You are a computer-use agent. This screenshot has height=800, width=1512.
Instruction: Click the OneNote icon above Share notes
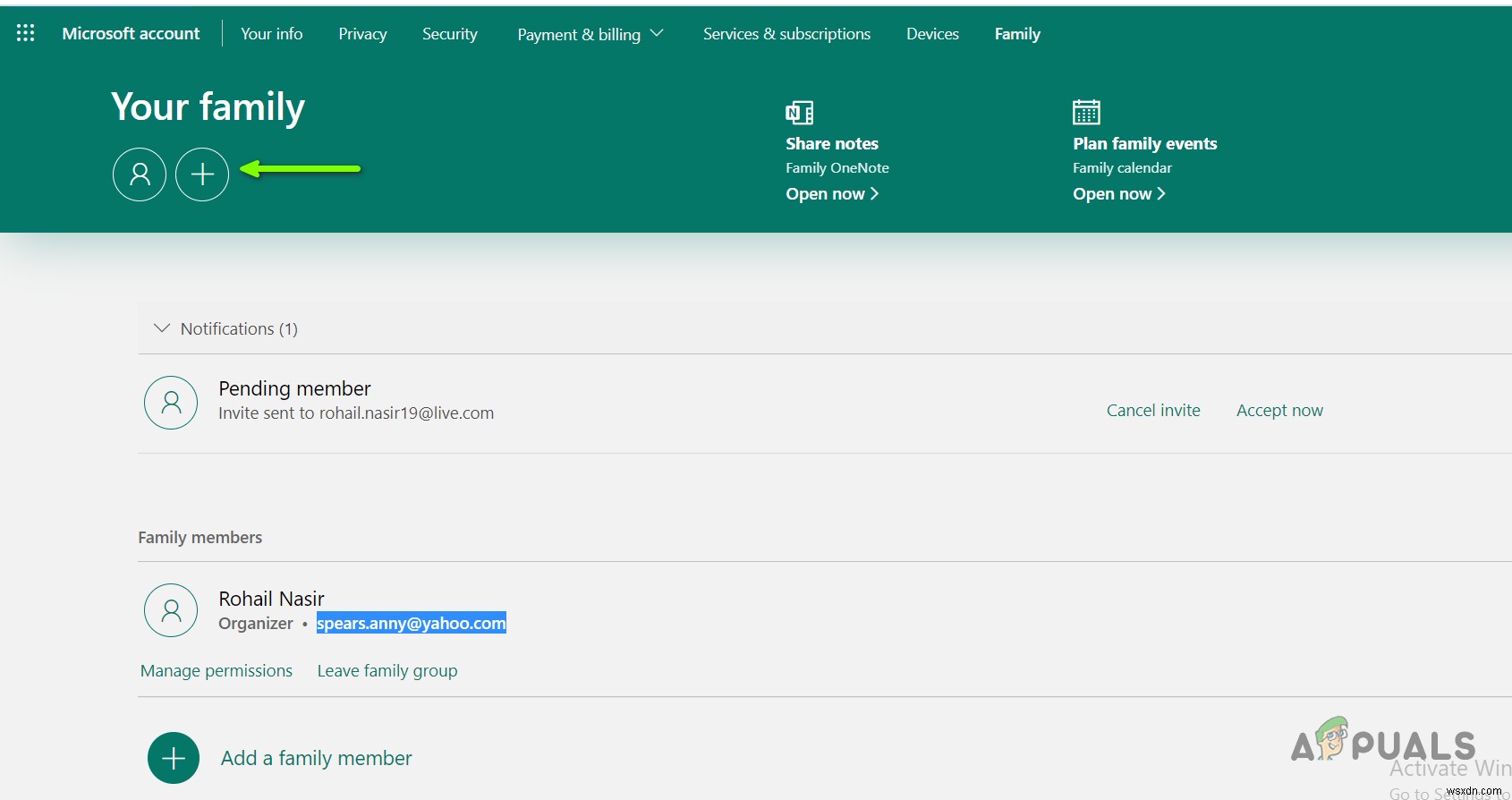point(799,113)
